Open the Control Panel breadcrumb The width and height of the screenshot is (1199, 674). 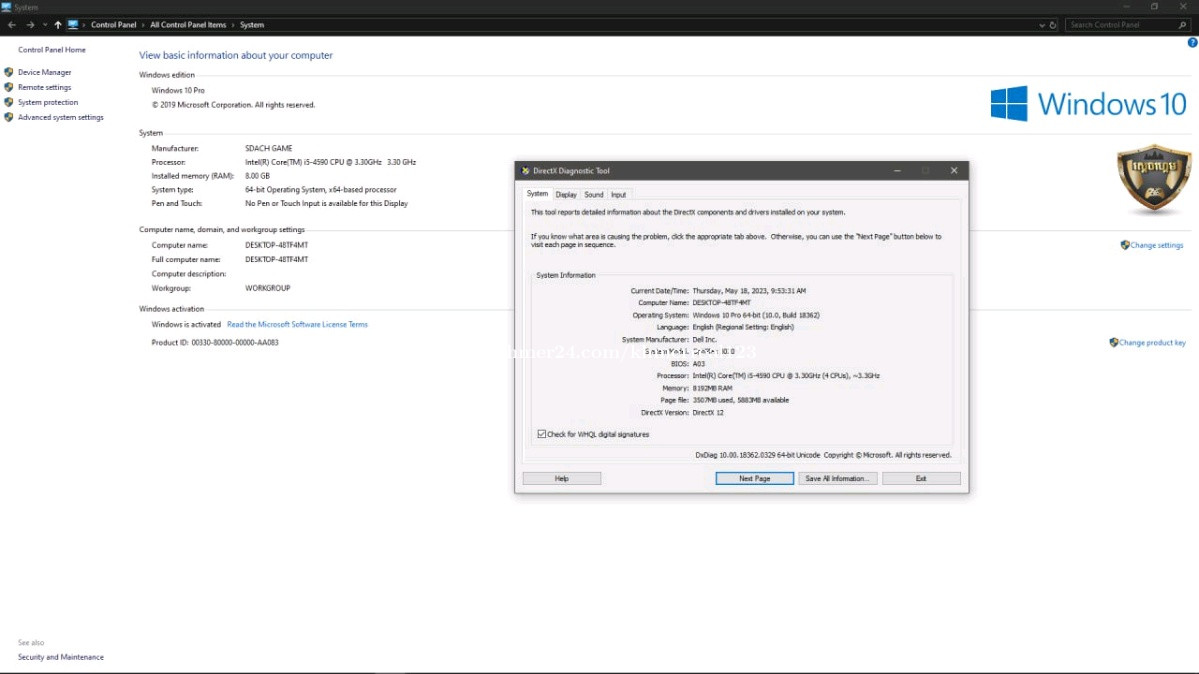click(x=113, y=24)
